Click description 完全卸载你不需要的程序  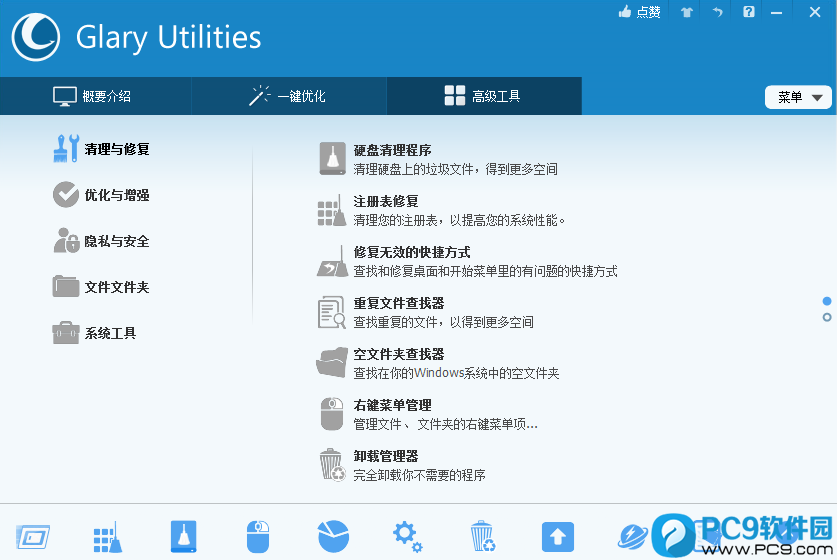[x=419, y=475]
